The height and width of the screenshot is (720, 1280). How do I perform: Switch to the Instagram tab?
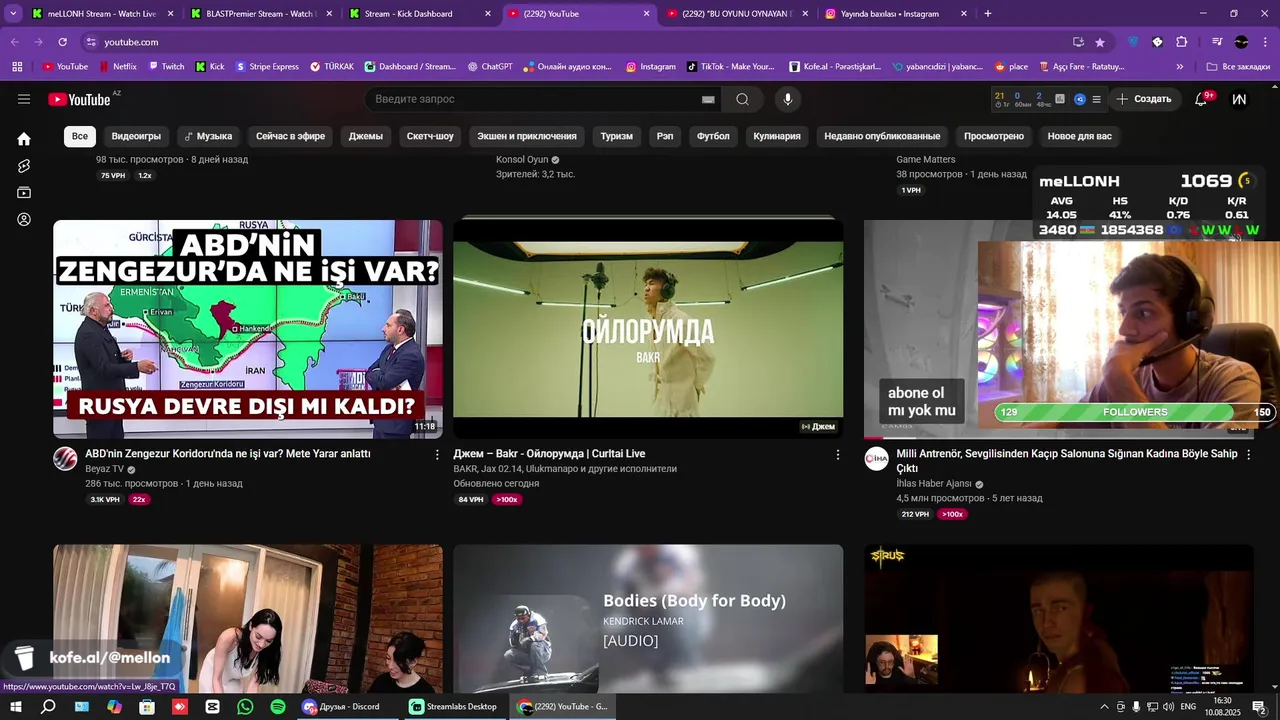coord(894,14)
